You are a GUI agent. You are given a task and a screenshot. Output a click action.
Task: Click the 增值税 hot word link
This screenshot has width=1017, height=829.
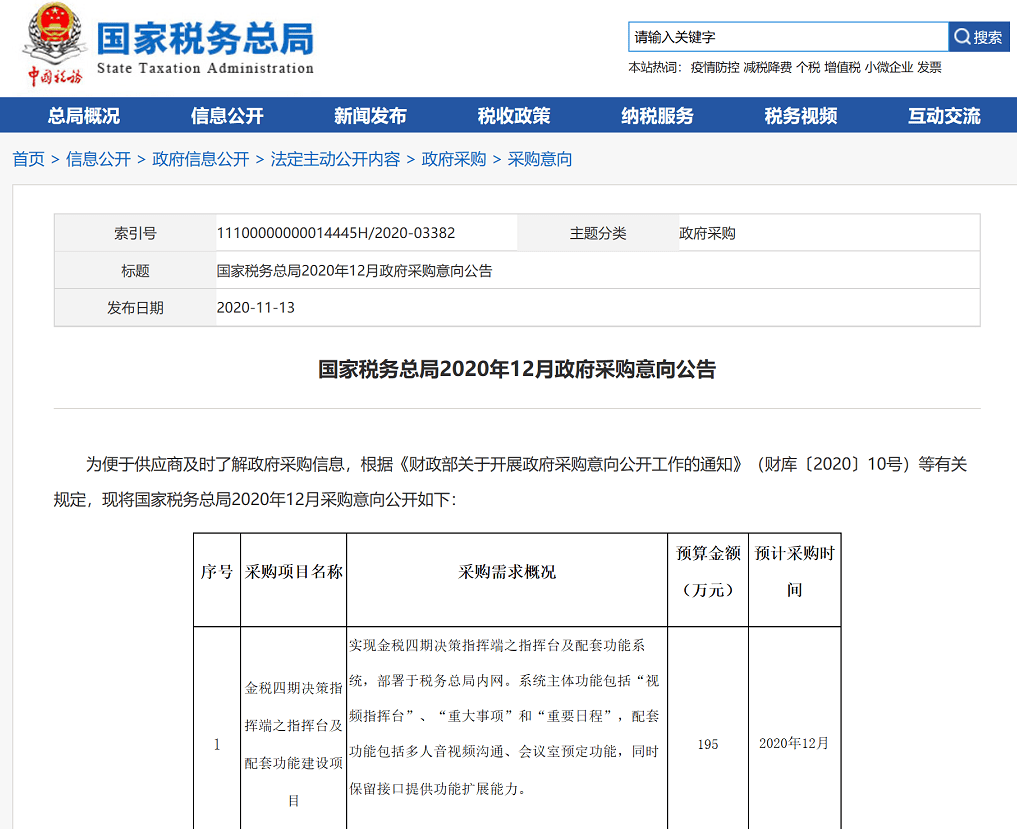[x=842, y=68]
